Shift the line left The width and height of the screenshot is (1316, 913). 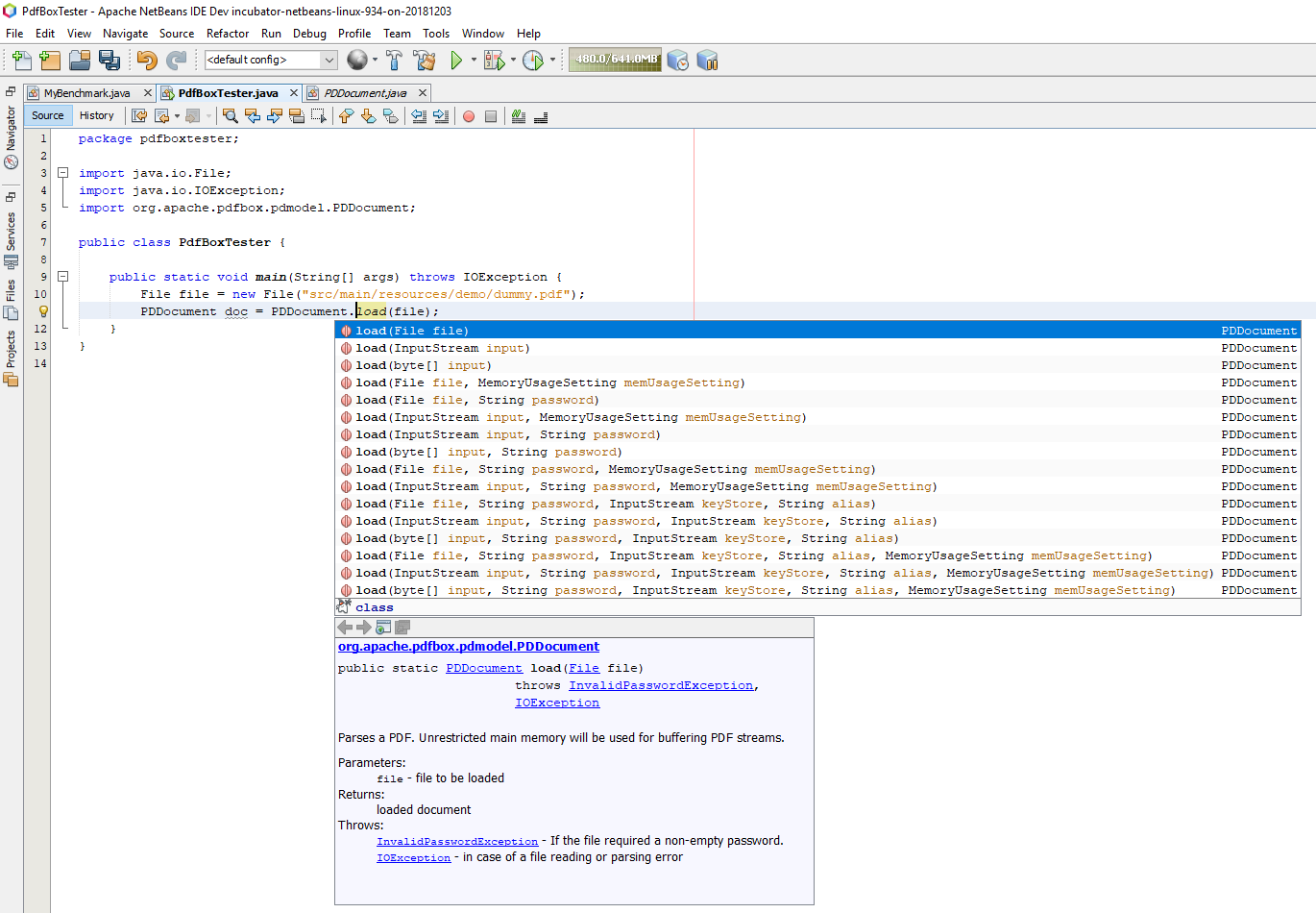pos(419,115)
